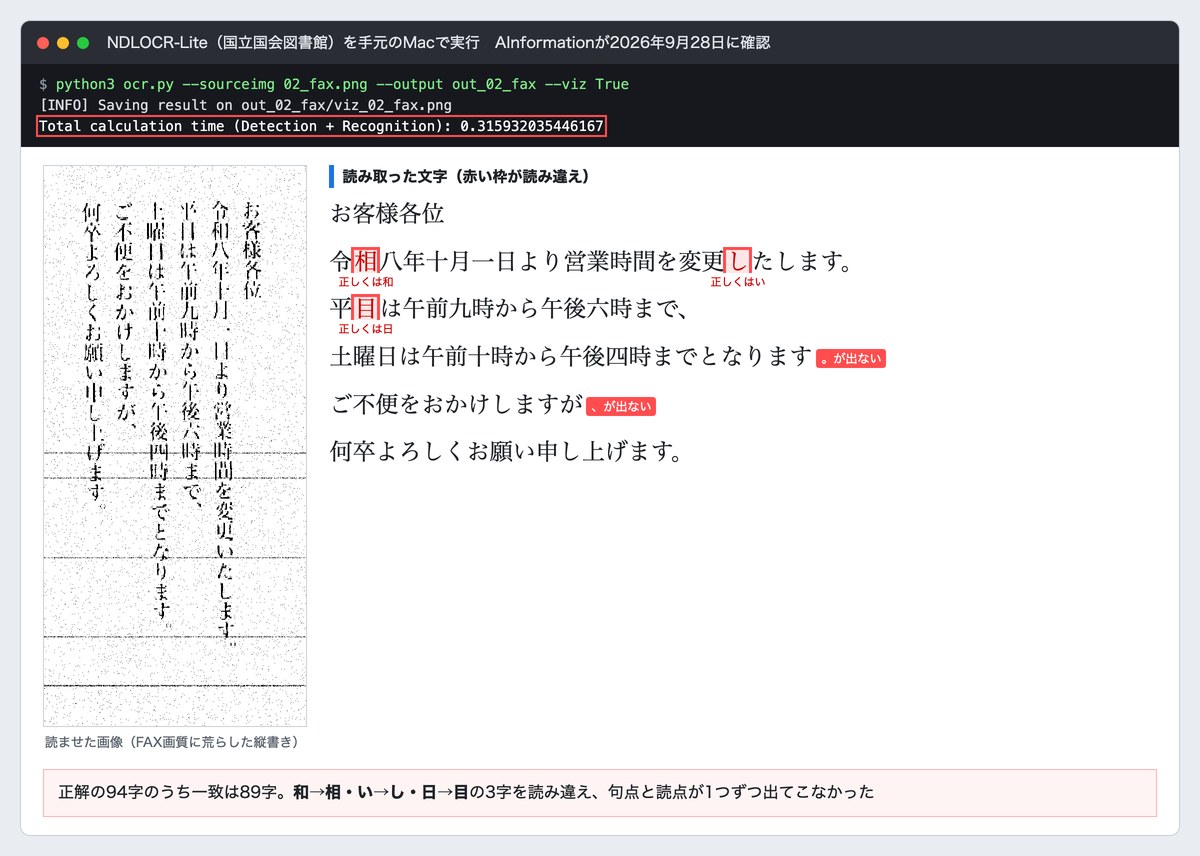Click the misread character 目 in red box
The width and height of the screenshot is (1200, 856).
(x=366, y=308)
